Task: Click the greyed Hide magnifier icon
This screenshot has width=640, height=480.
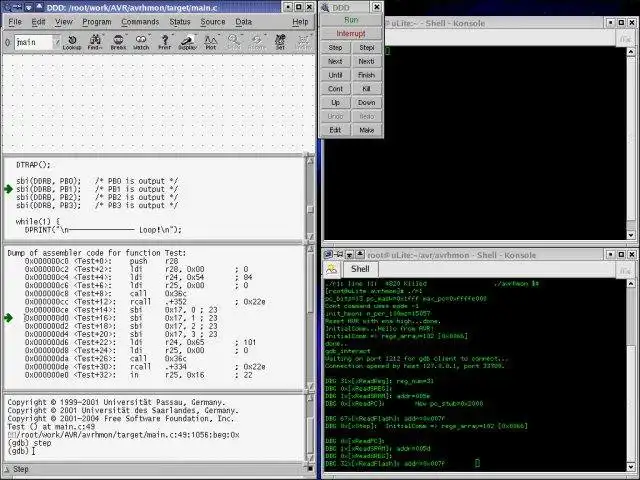Action: coord(233,42)
